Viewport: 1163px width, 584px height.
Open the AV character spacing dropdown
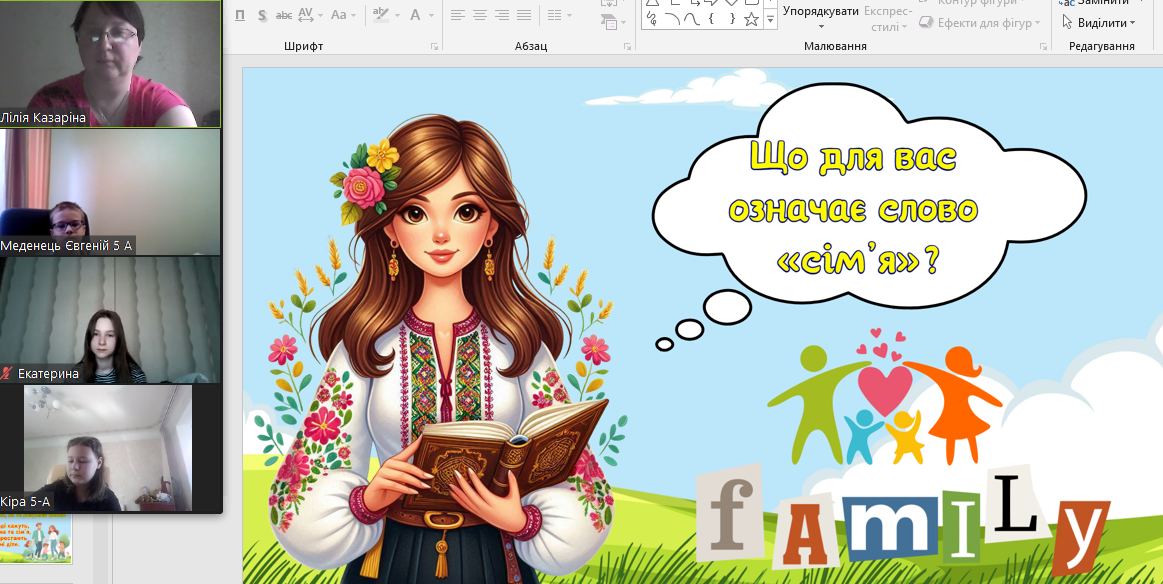310,15
